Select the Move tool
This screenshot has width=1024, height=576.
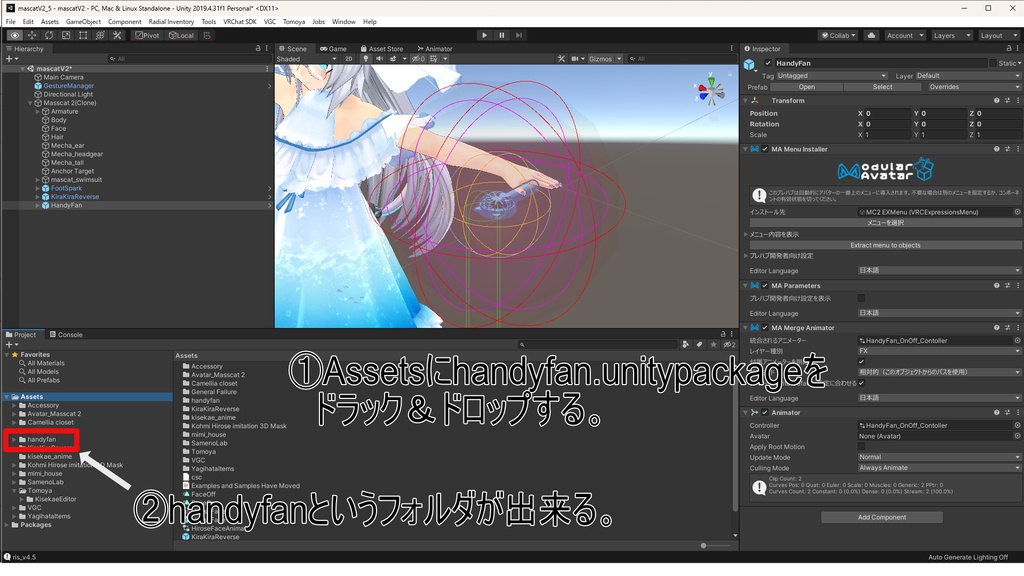pyautogui.click(x=32, y=35)
